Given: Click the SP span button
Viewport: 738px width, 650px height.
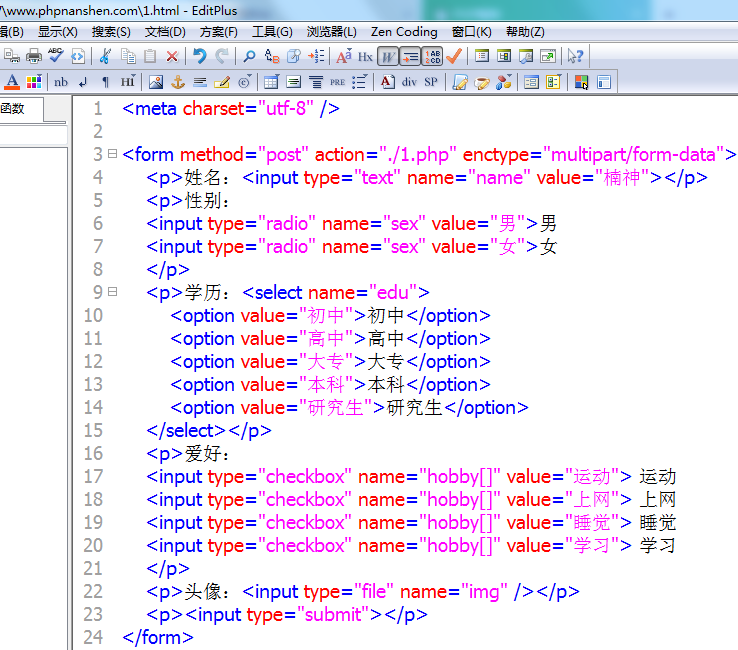Looking at the screenshot, I should (x=431, y=82).
